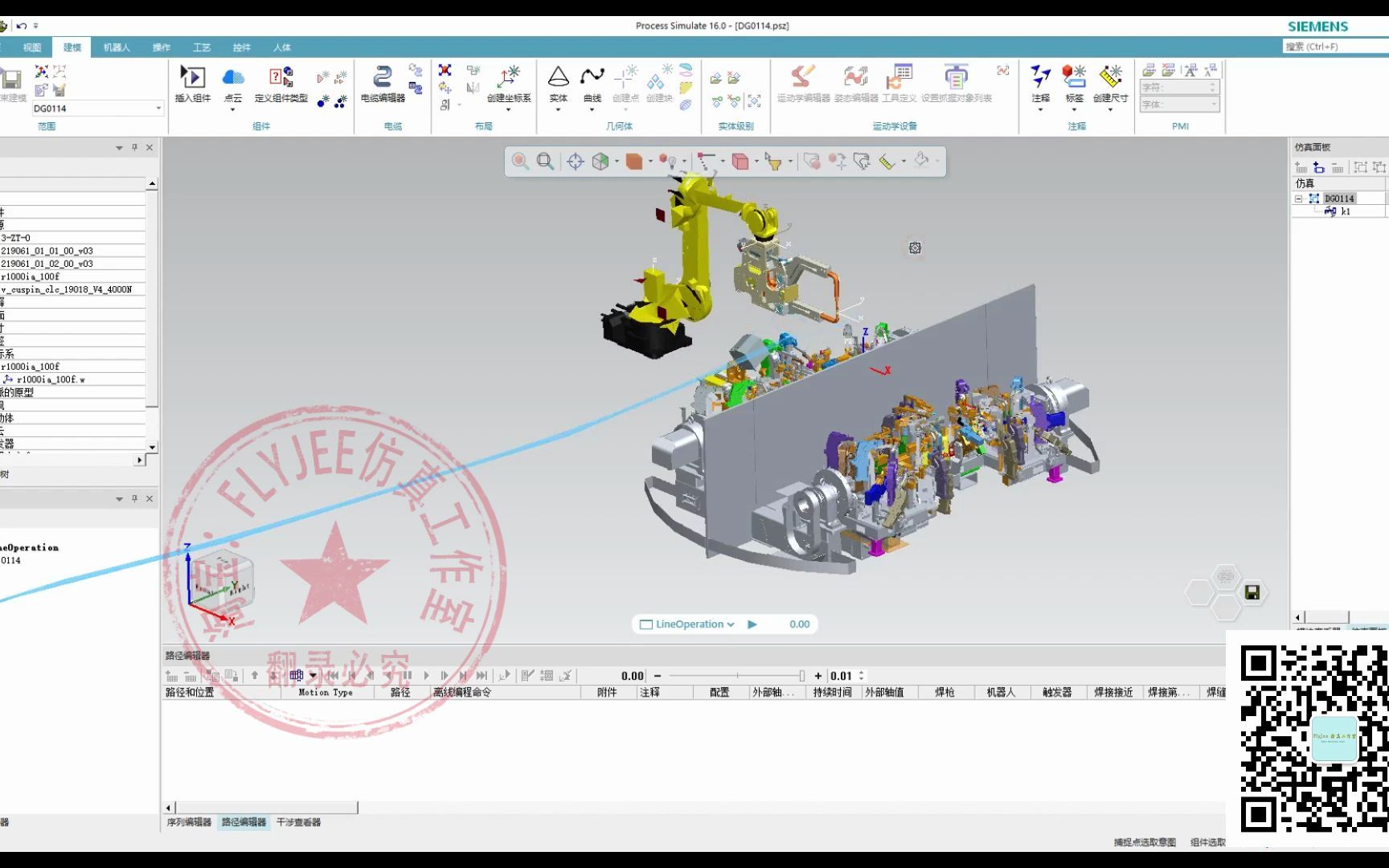Viewport: 1389px width, 868px height.
Task: Open the 干涉查看器 bottom tab
Action: pos(299,822)
